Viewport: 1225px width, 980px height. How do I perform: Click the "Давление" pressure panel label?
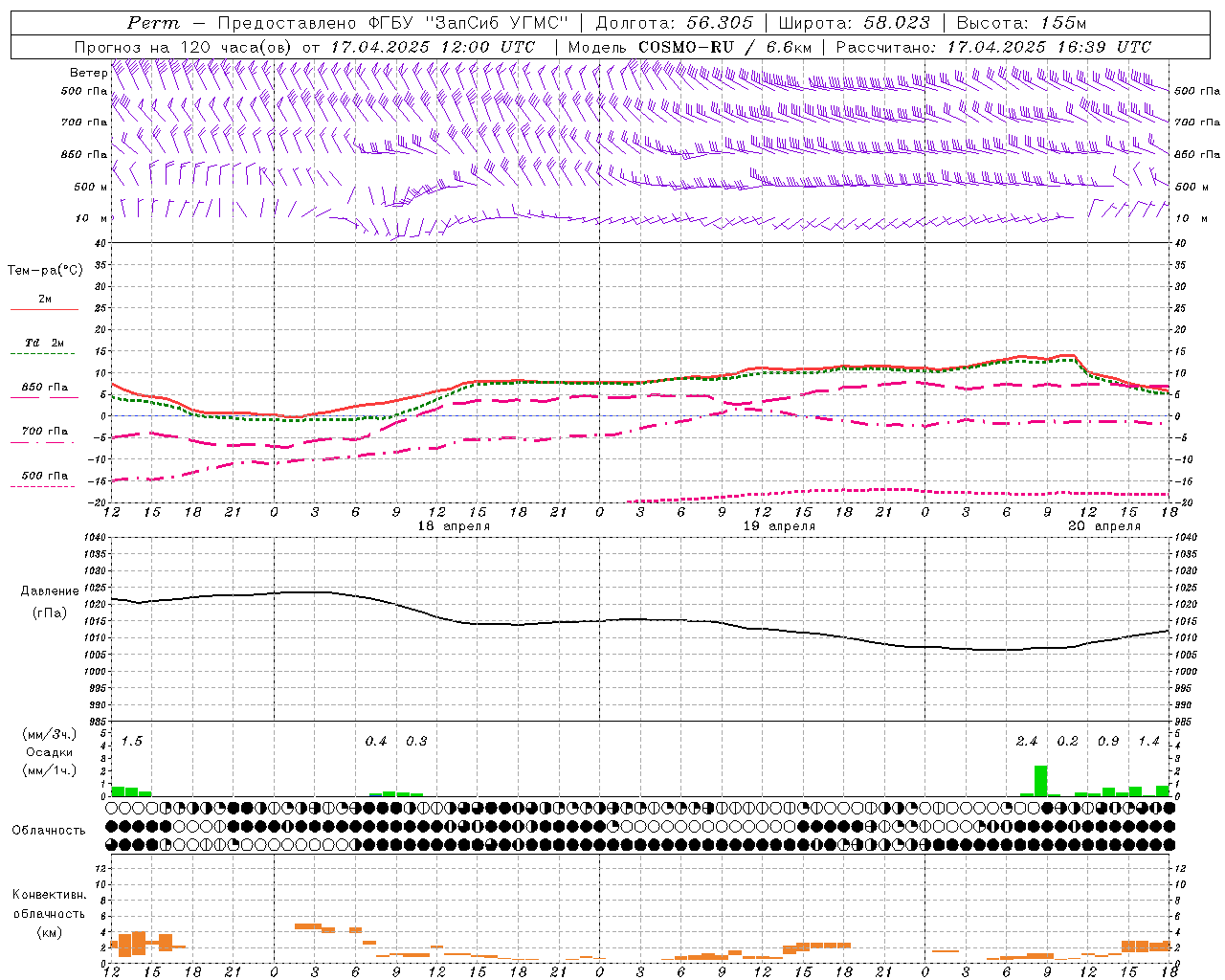[50, 591]
